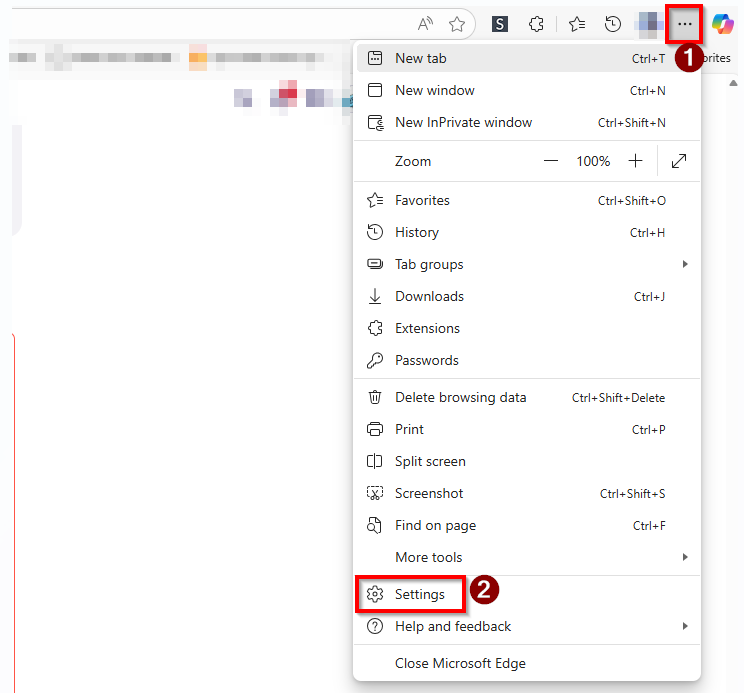Viewport: 744px width, 693px height.
Task: Expand Help and feedback submenu
Action: point(527,627)
